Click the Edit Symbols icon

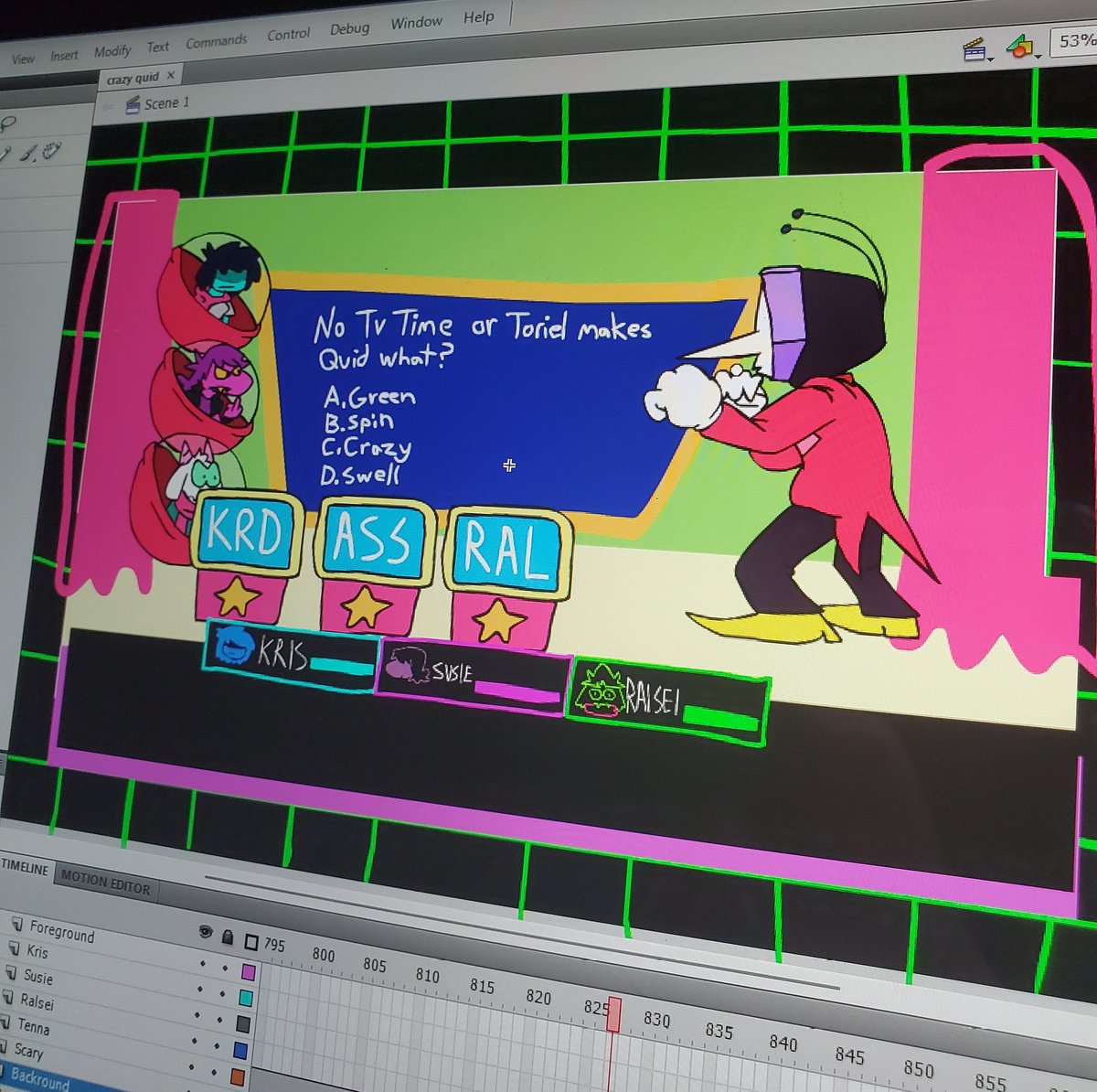click(1022, 46)
